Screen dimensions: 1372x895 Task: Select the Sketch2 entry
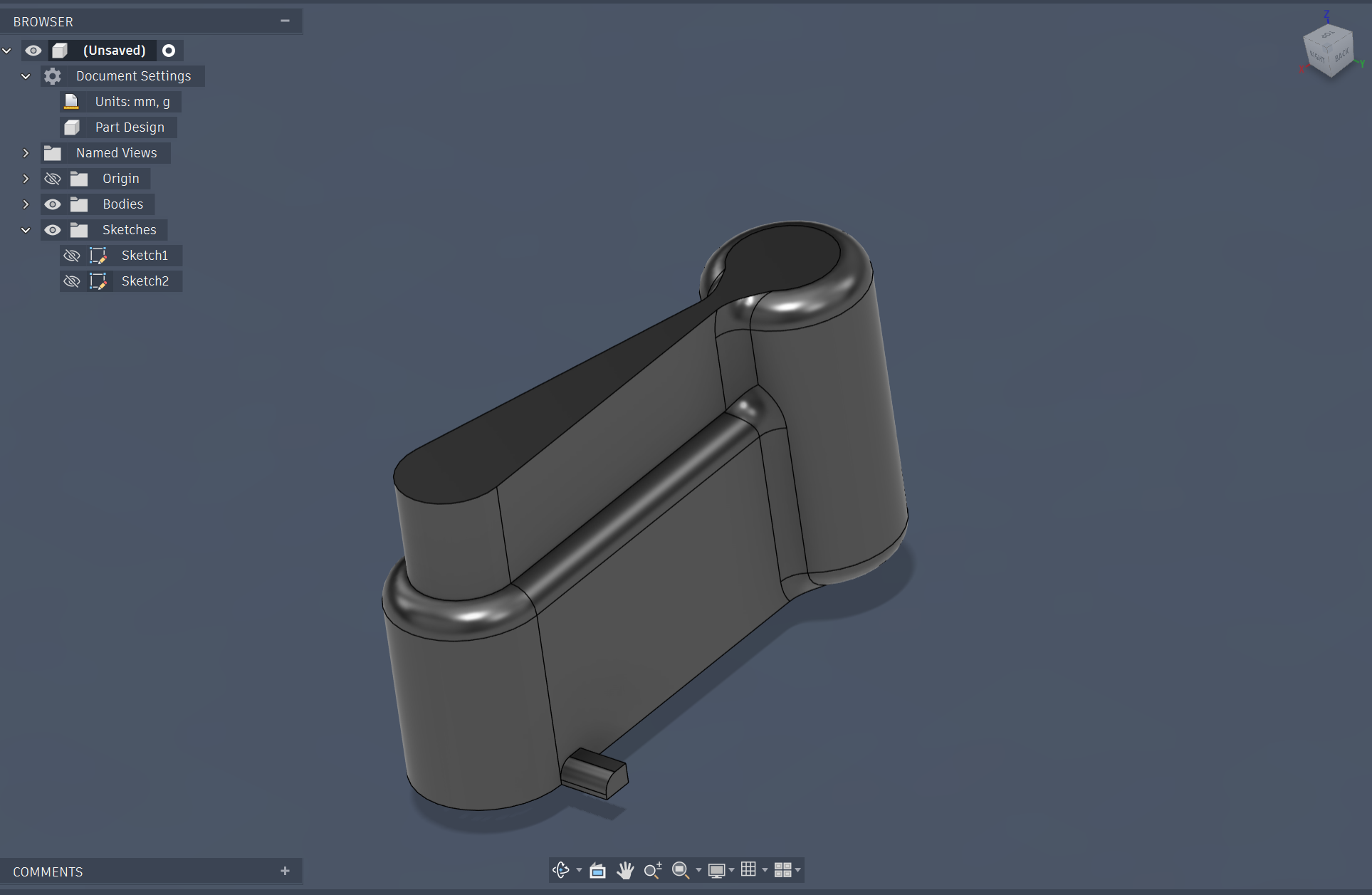(x=145, y=281)
